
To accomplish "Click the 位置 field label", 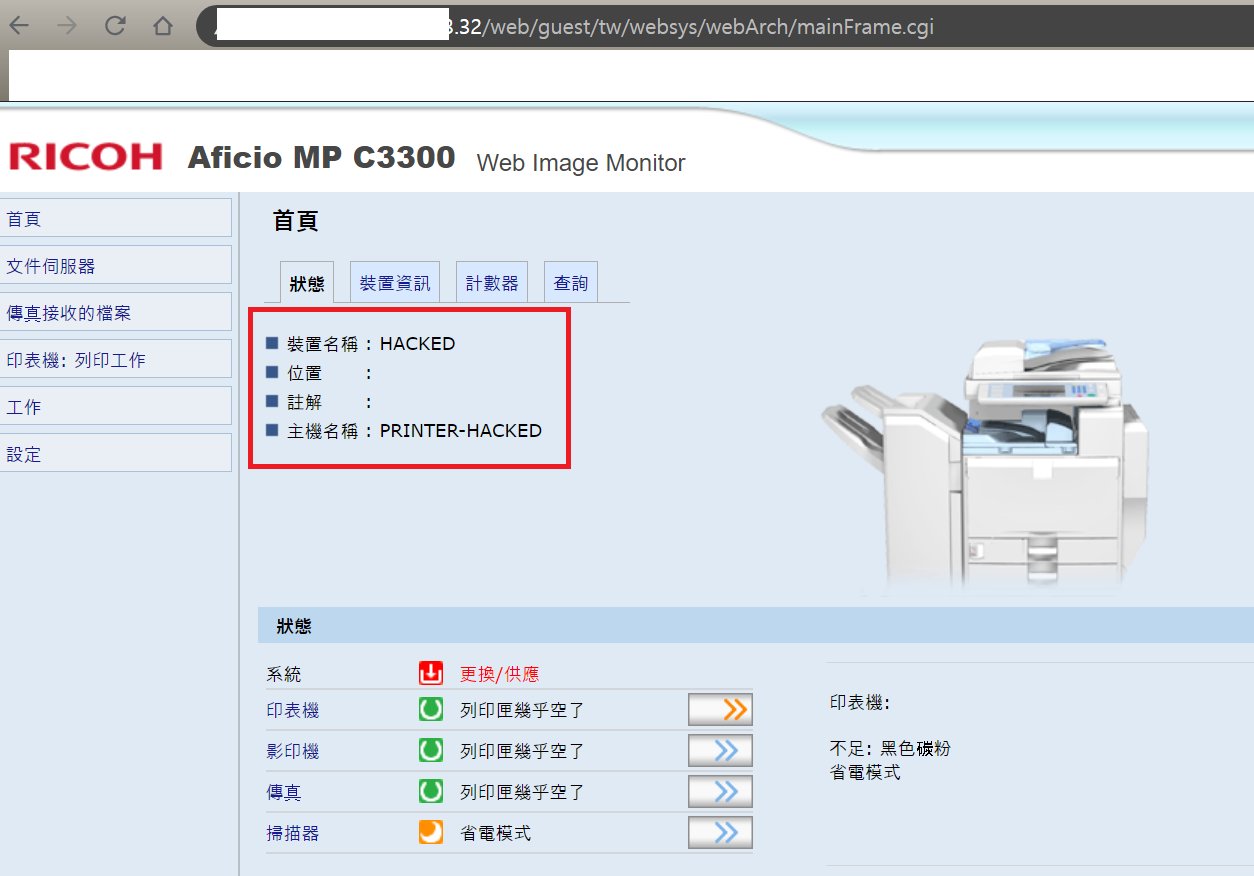I will [305, 373].
